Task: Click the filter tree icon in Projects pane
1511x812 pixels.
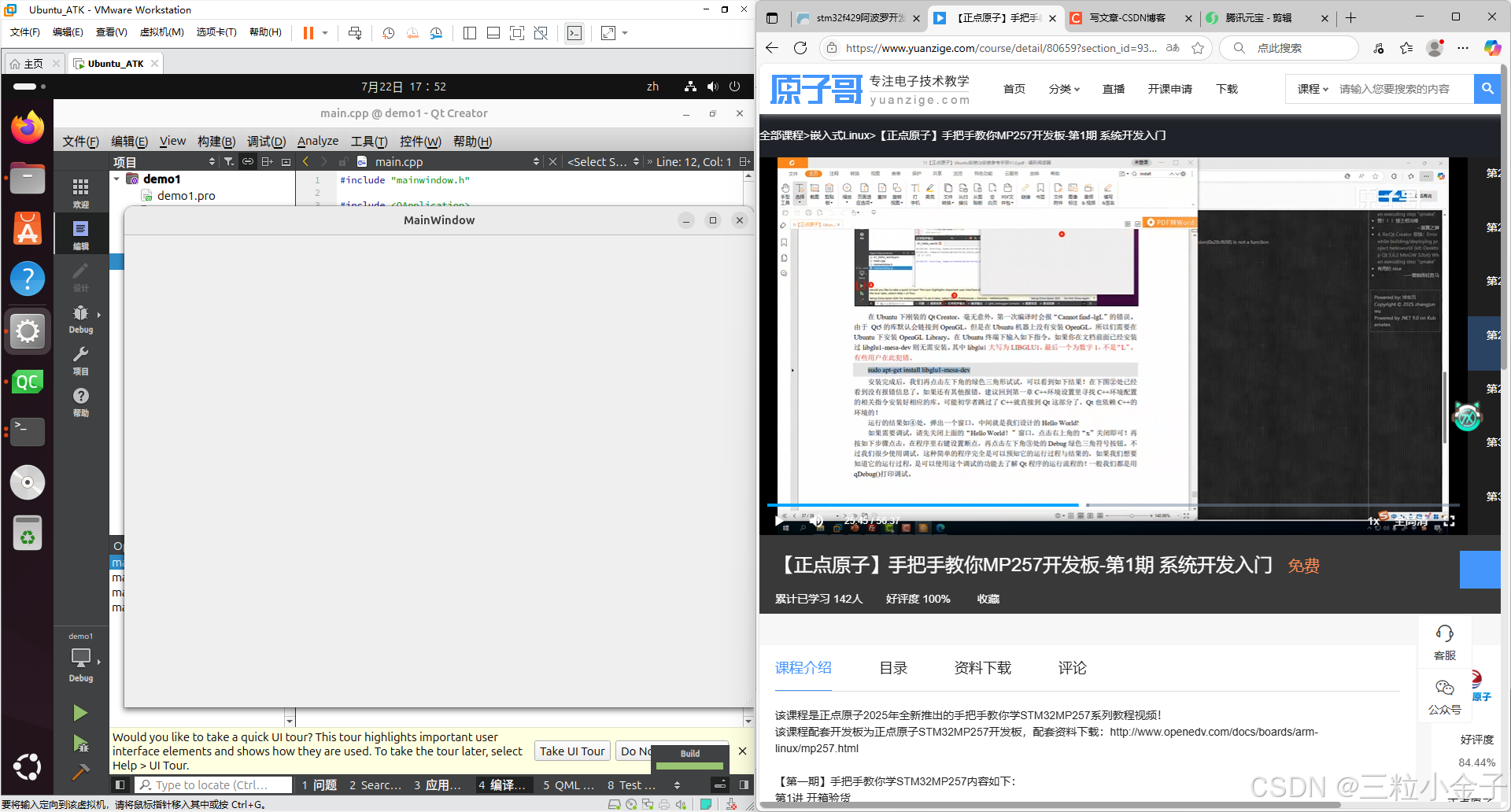Action: coord(228,161)
